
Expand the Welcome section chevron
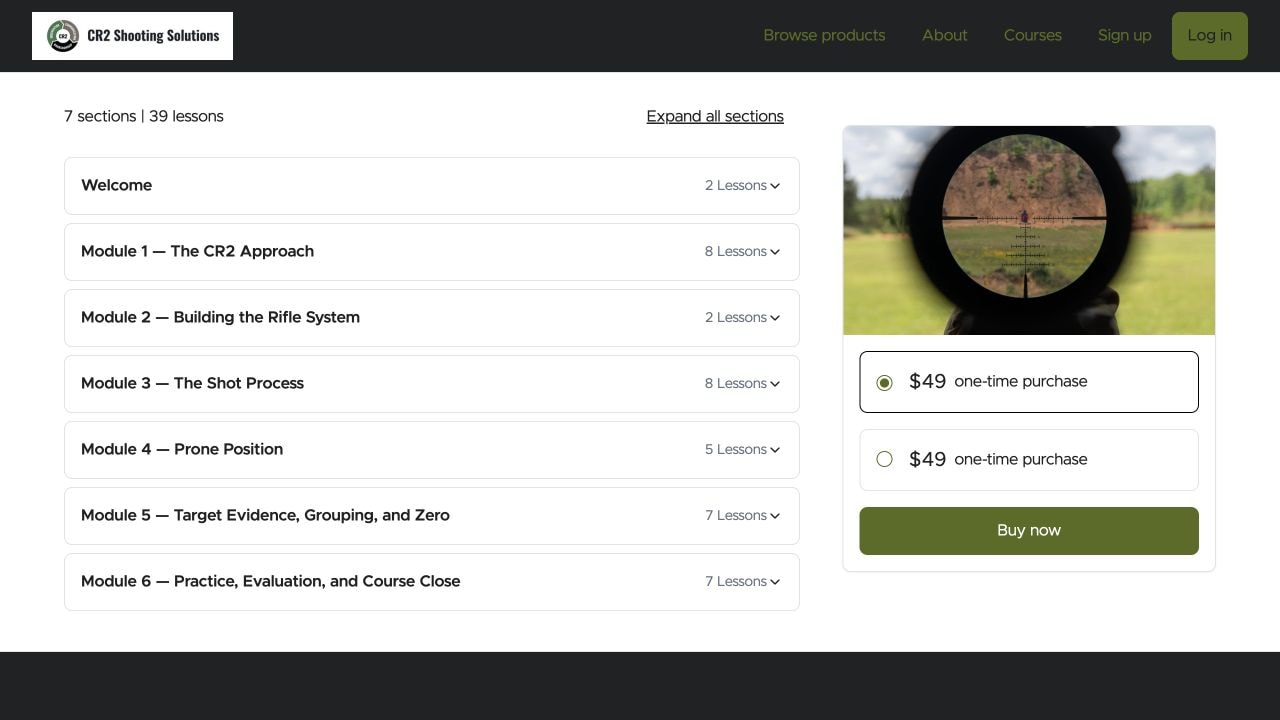pyautogui.click(x=775, y=186)
